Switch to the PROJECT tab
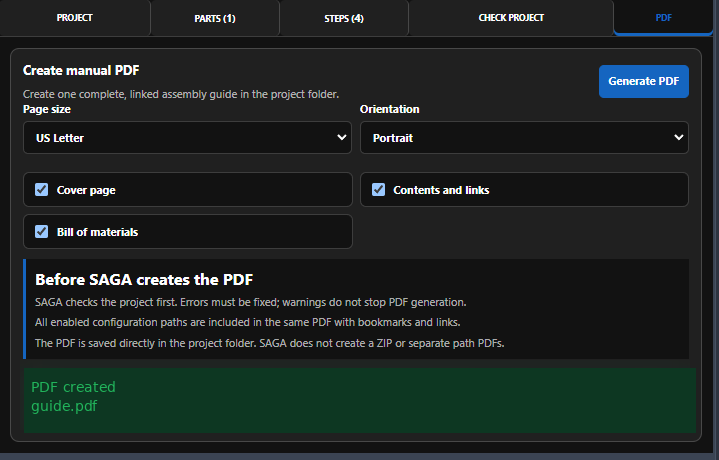 tap(75, 18)
